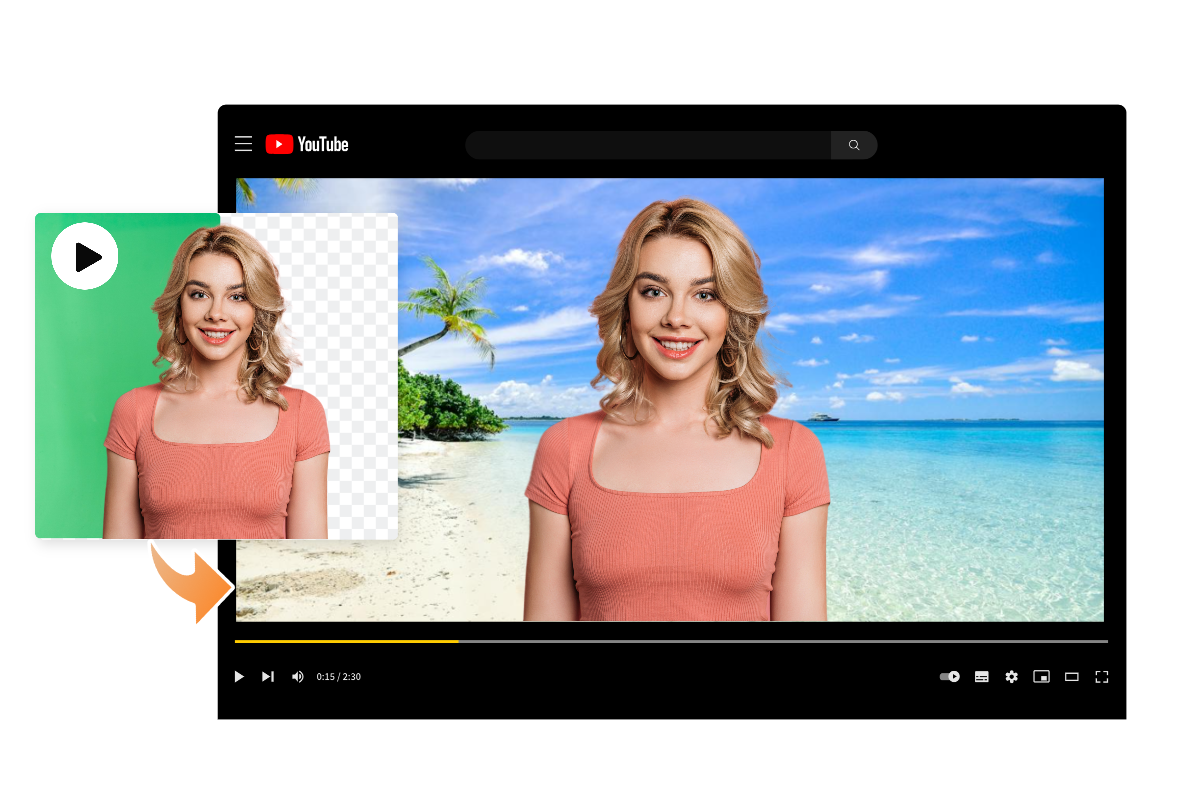Click the yellow video progress bar
Image resolution: width=1200 pixels, height=800 pixels.
click(x=347, y=641)
